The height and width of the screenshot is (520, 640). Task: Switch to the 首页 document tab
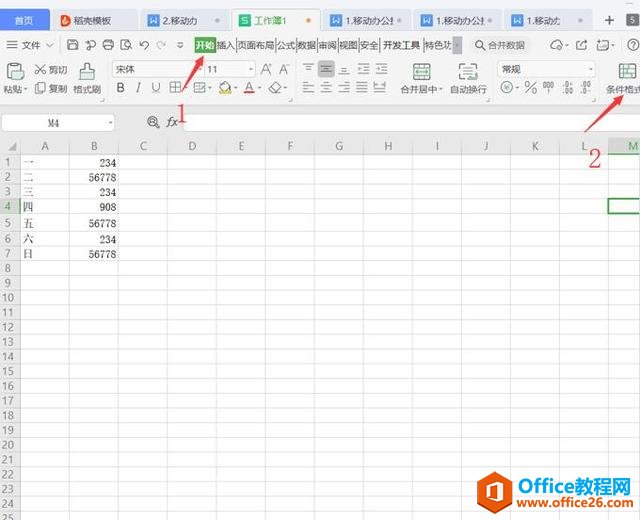point(24,20)
